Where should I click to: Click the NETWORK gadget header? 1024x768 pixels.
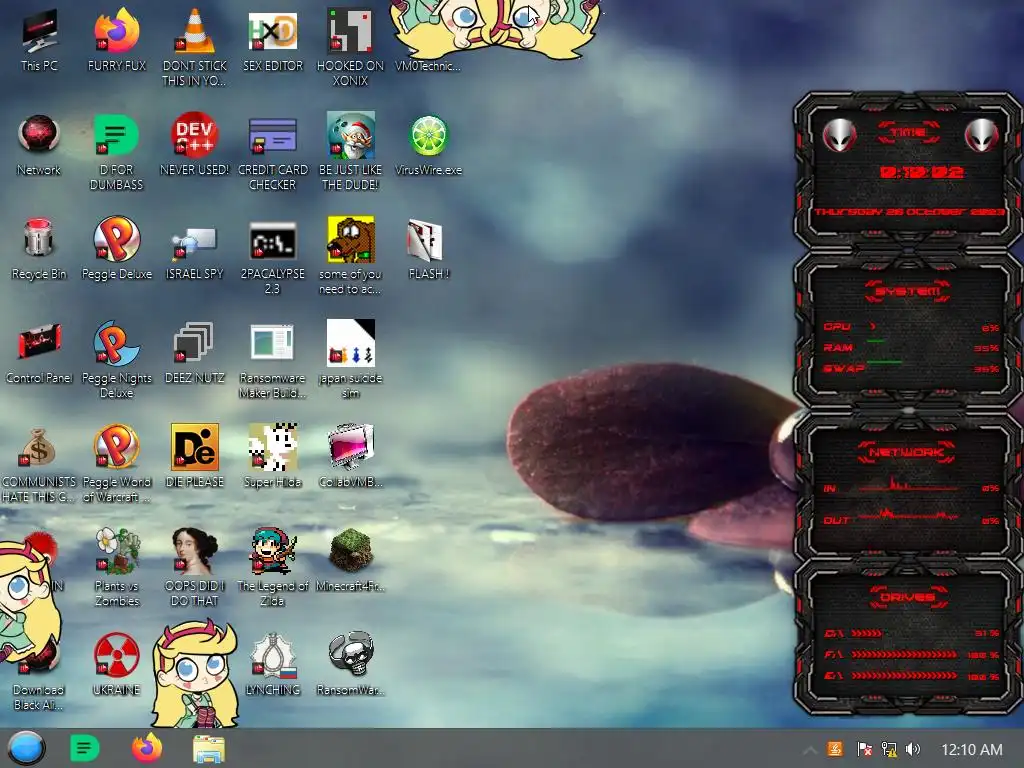pos(907,452)
